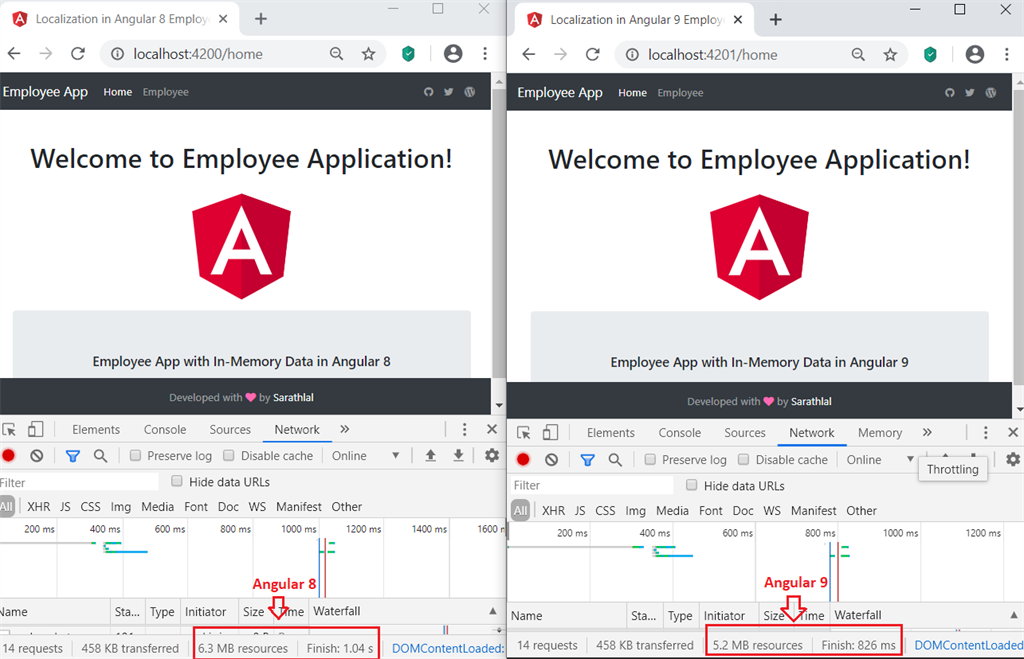Image resolution: width=1024 pixels, height=659 pixels.
Task: Switch to Sources tab in Angular 9 DevTools
Action: (x=744, y=433)
